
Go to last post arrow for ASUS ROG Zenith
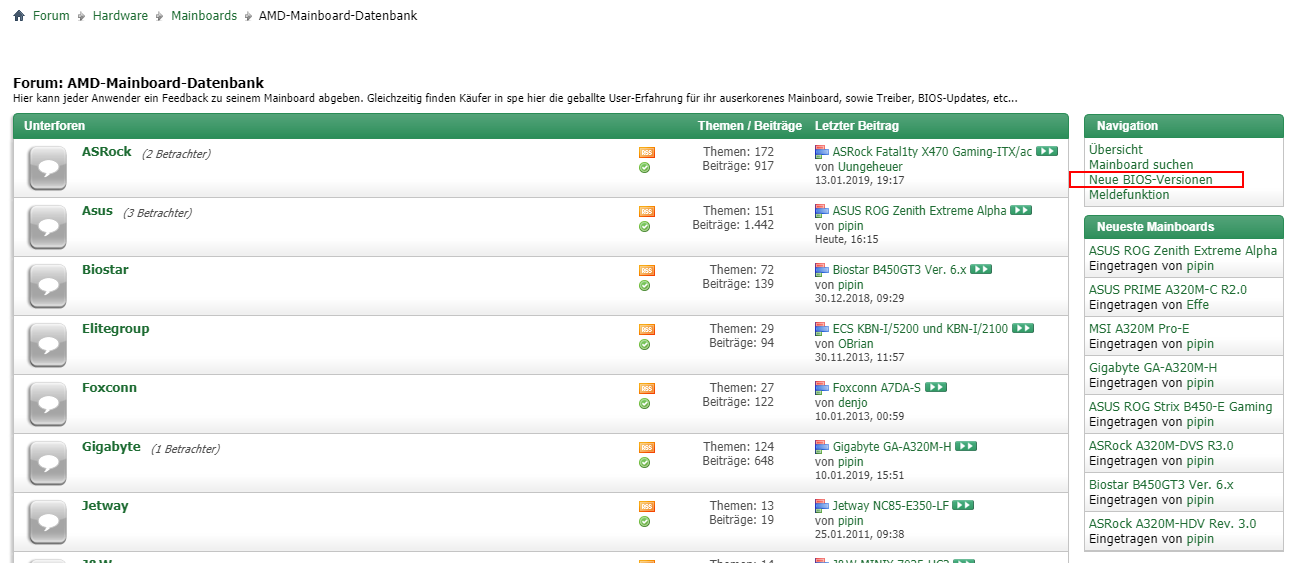(1021, 211)
